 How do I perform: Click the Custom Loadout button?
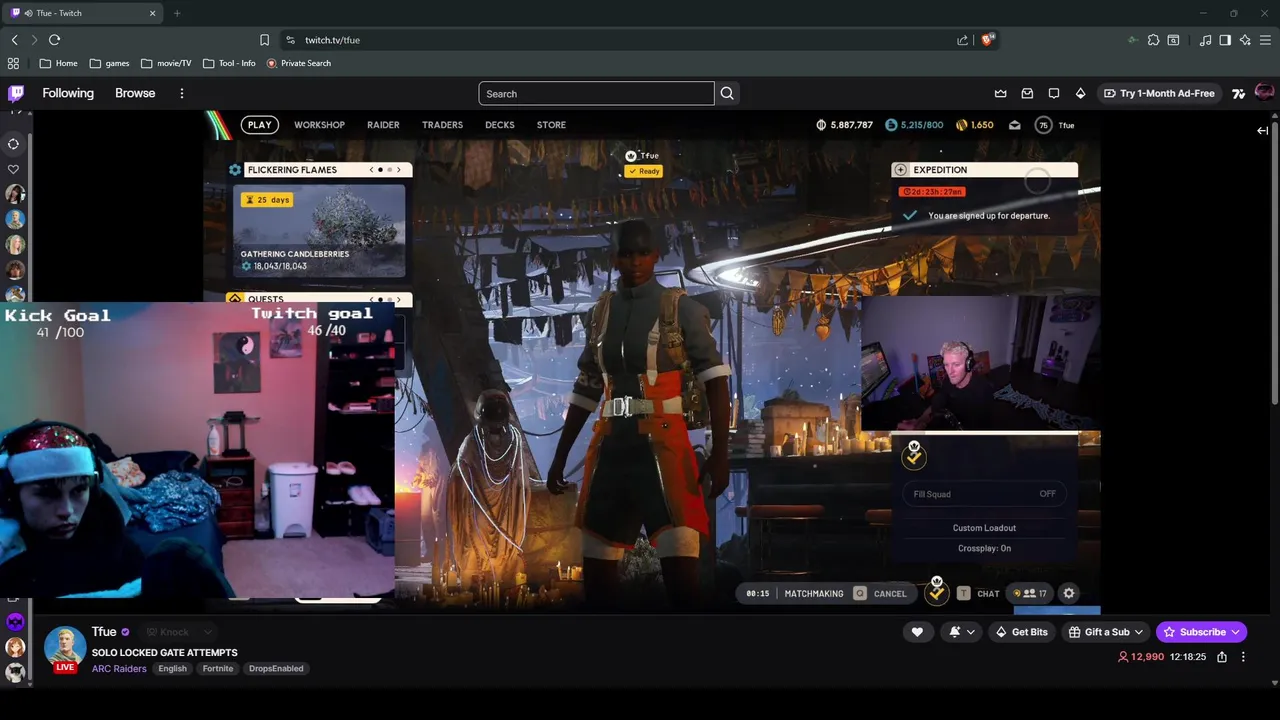984,528
